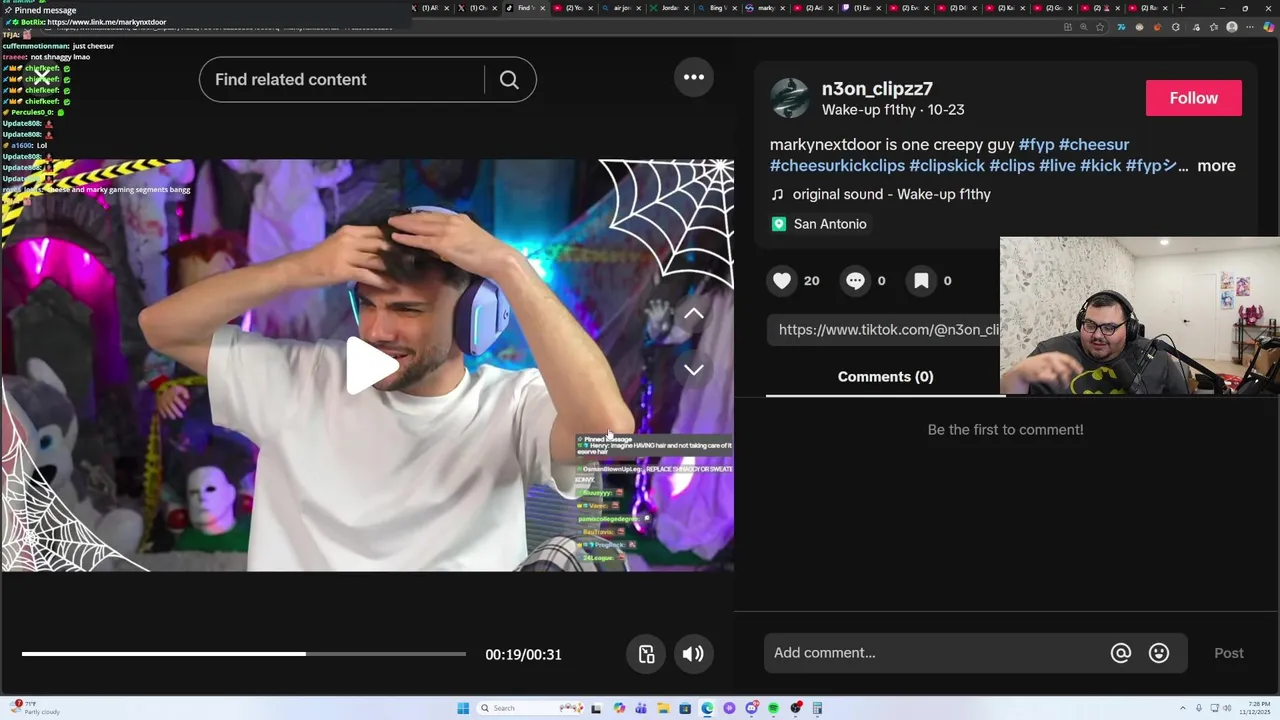Switch to the 'Jordan' browser tab

[x=670, y=8]
